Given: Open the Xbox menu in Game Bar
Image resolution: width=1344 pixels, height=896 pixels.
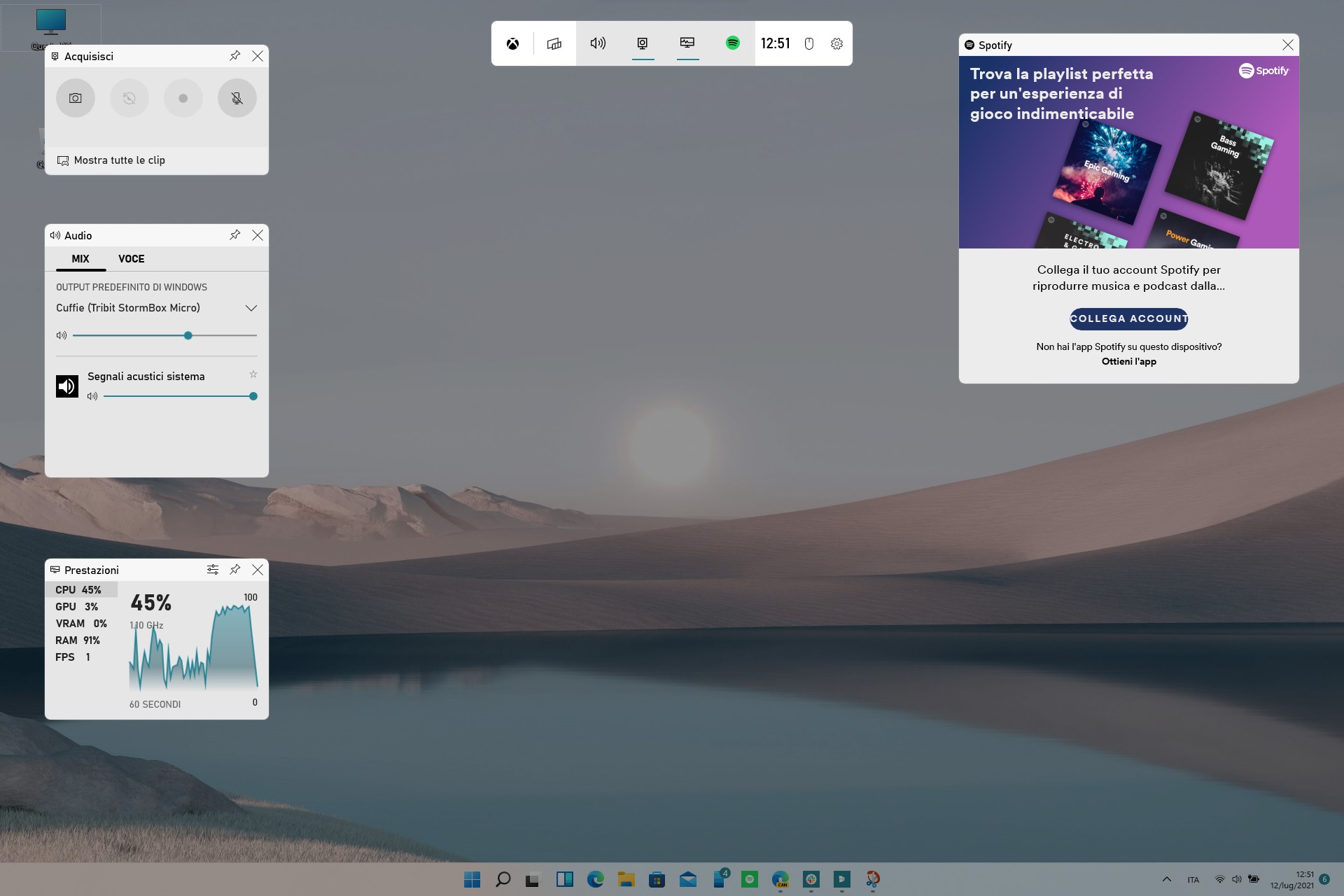Looking at the screenshot, I should click(x=513, y=43).
